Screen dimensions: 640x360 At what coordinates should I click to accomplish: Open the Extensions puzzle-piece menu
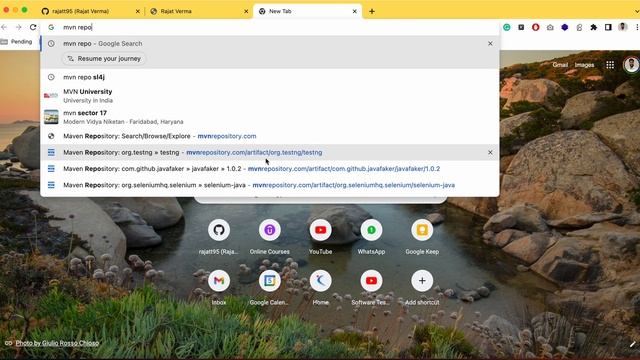tap(593, 27)
